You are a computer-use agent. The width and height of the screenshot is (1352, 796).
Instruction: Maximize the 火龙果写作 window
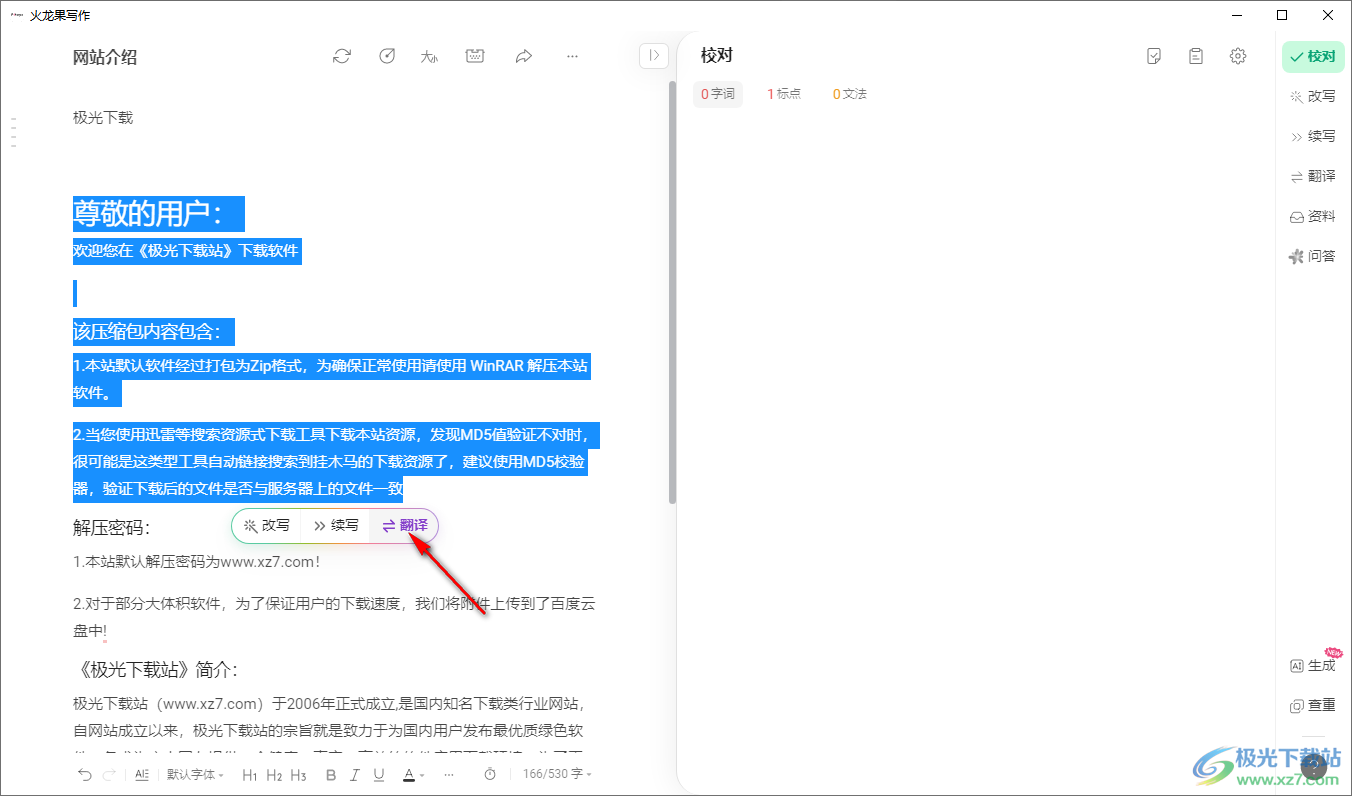click(x=1282, y=15)
